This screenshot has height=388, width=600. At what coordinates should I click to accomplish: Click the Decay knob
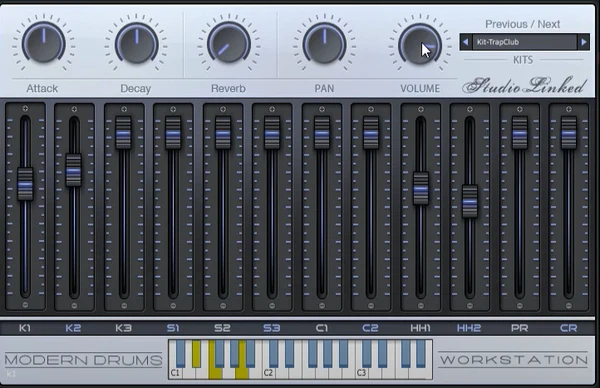click(137, 43)
